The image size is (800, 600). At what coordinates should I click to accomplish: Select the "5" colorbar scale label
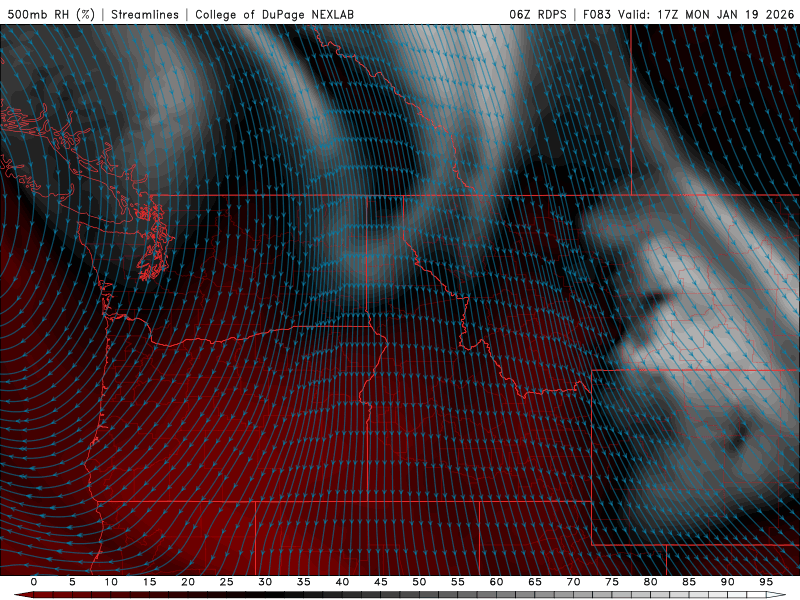tap(72, 582)
